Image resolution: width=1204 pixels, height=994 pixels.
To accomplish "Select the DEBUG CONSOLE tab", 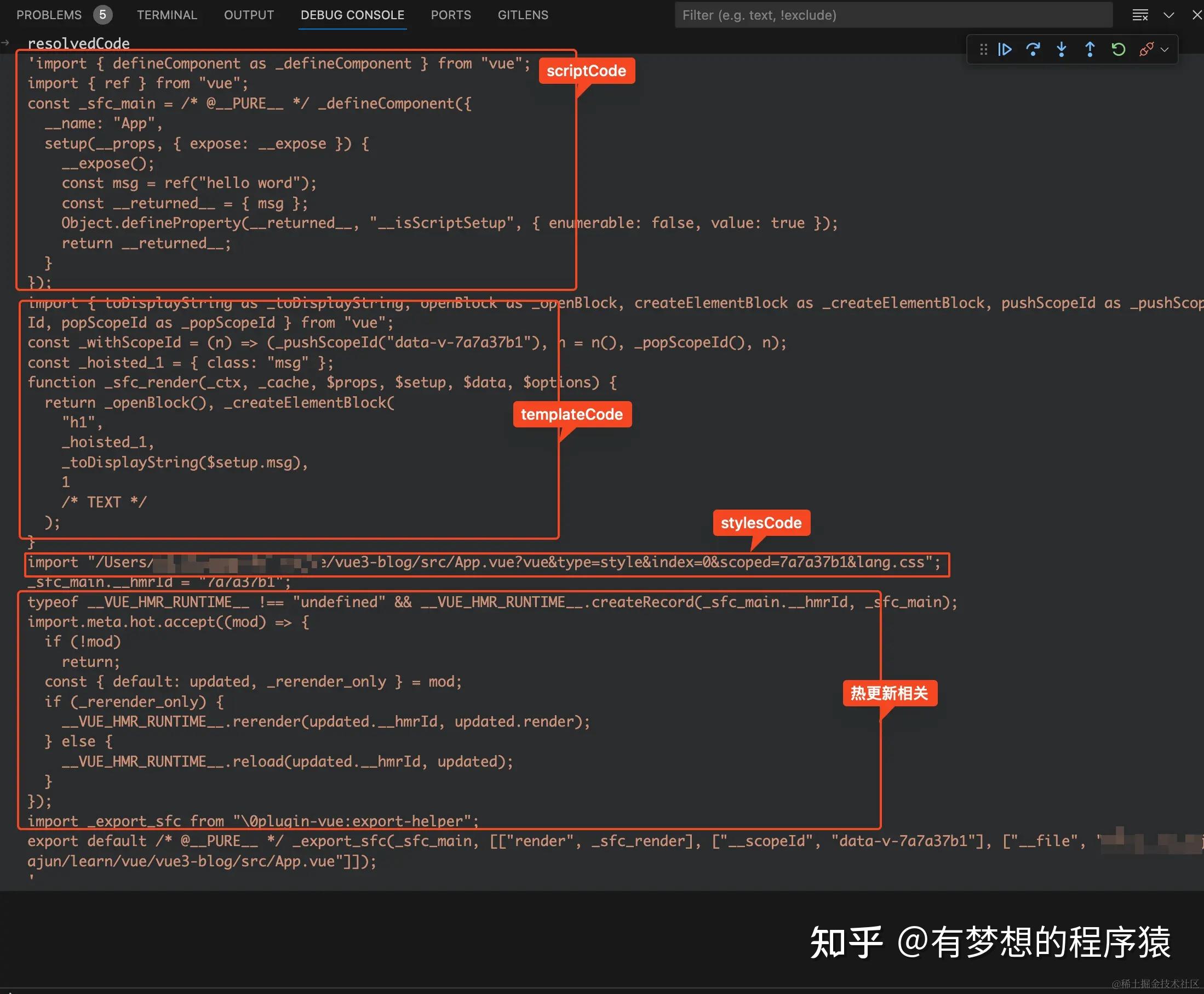I will point(353,15).
